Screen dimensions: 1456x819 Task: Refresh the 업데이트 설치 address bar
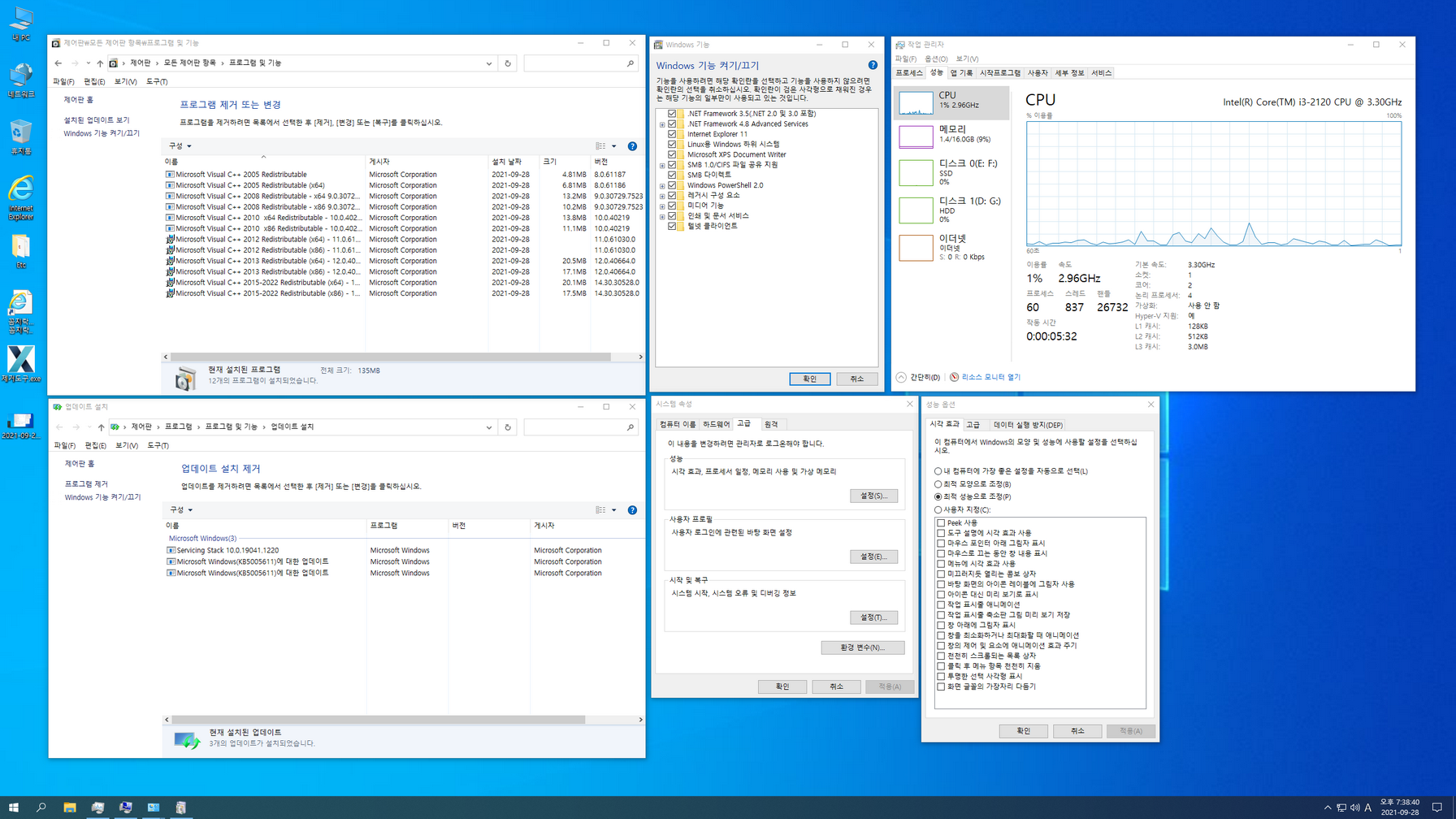click(x=508, y=427)
